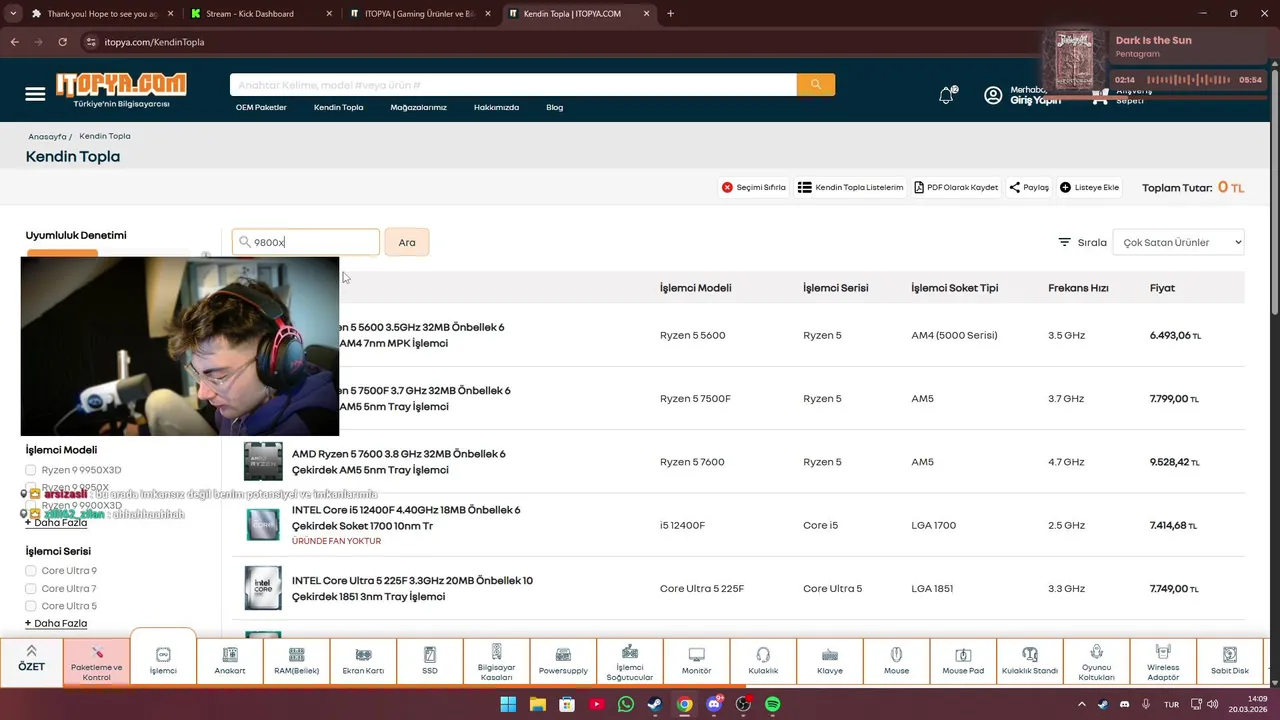The image size is (1280, 720).
Task: Switch to ITOPYA Gaming Ürünler tab
Action: click(418, 14)
